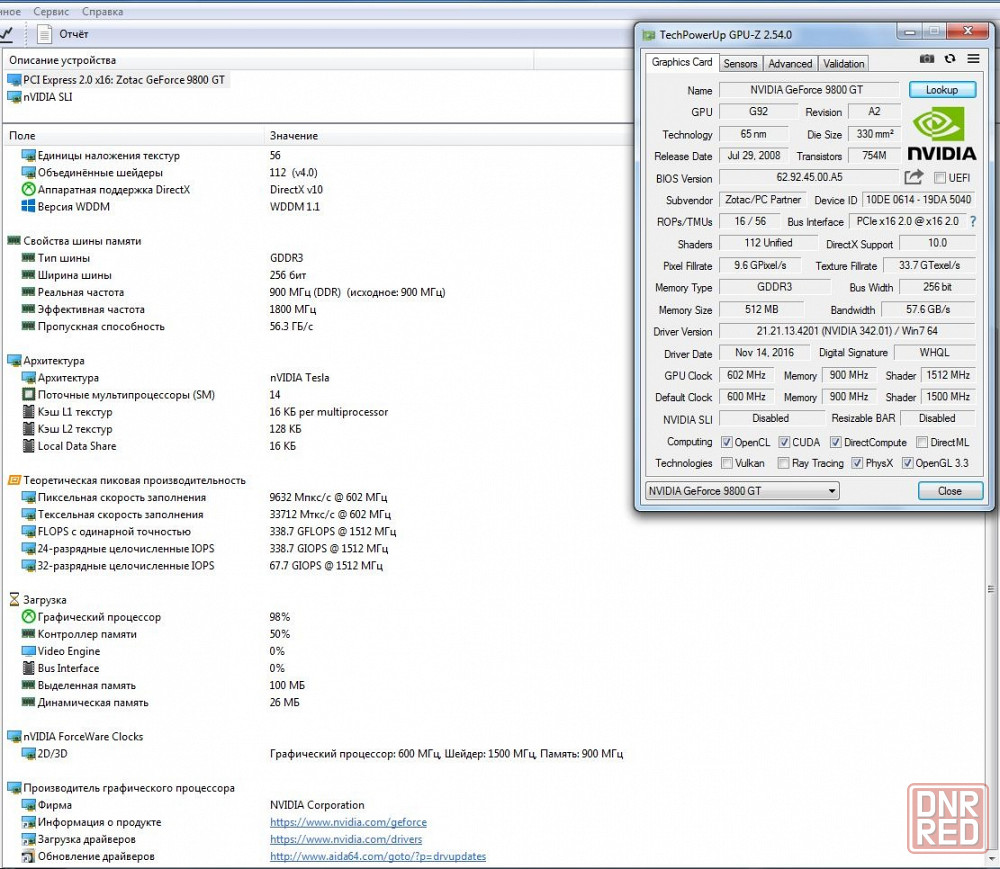This screenshot has width=1000, height=869.
Task: Click the memory icon beside Свойства шины памяти
Action: point(14,241)
